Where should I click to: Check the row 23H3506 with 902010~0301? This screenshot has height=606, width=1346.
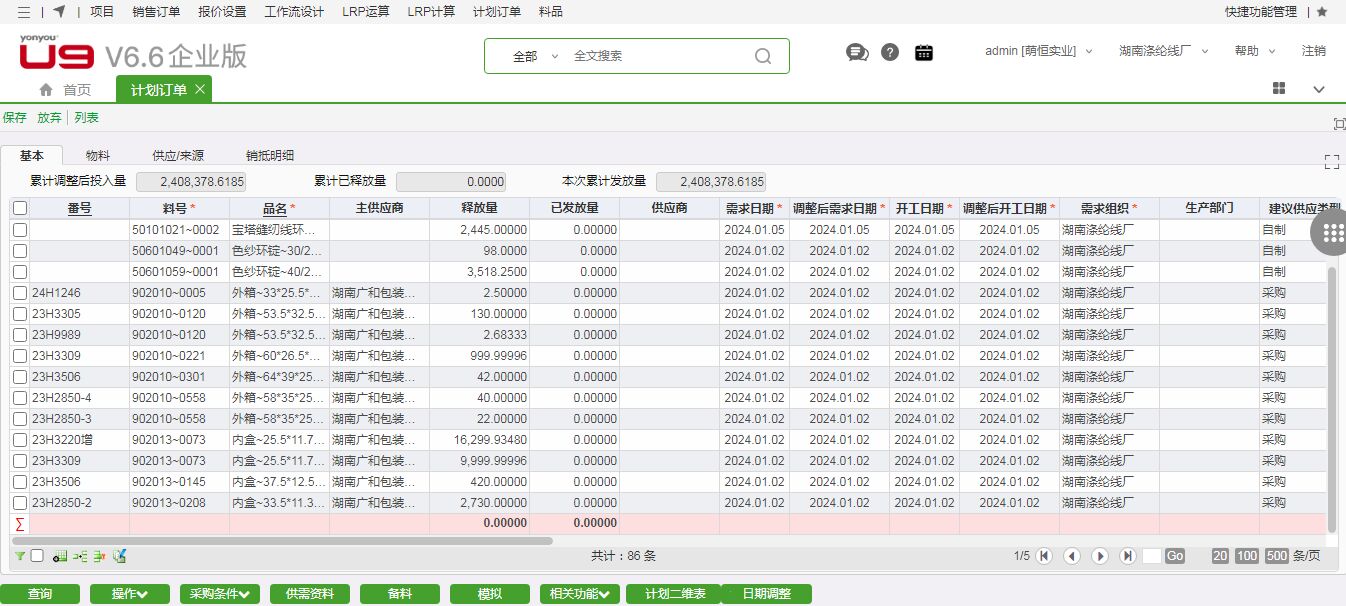point(20,377)
